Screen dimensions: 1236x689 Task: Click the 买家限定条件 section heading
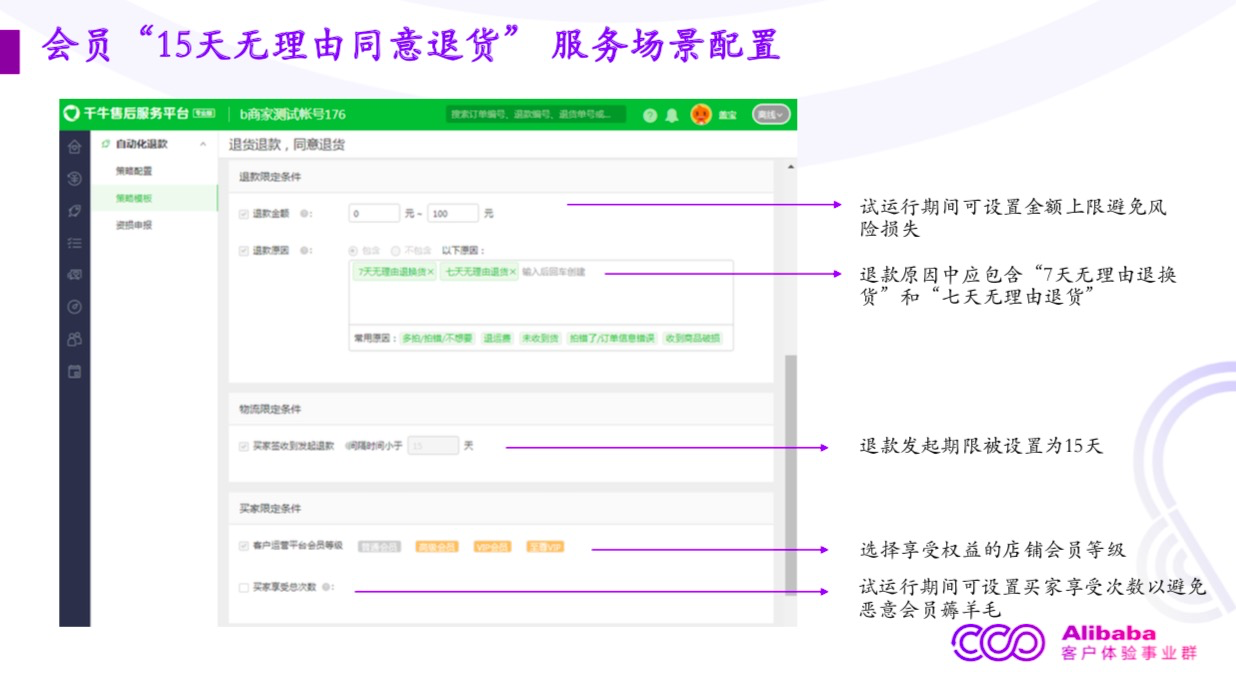(269, 509)
